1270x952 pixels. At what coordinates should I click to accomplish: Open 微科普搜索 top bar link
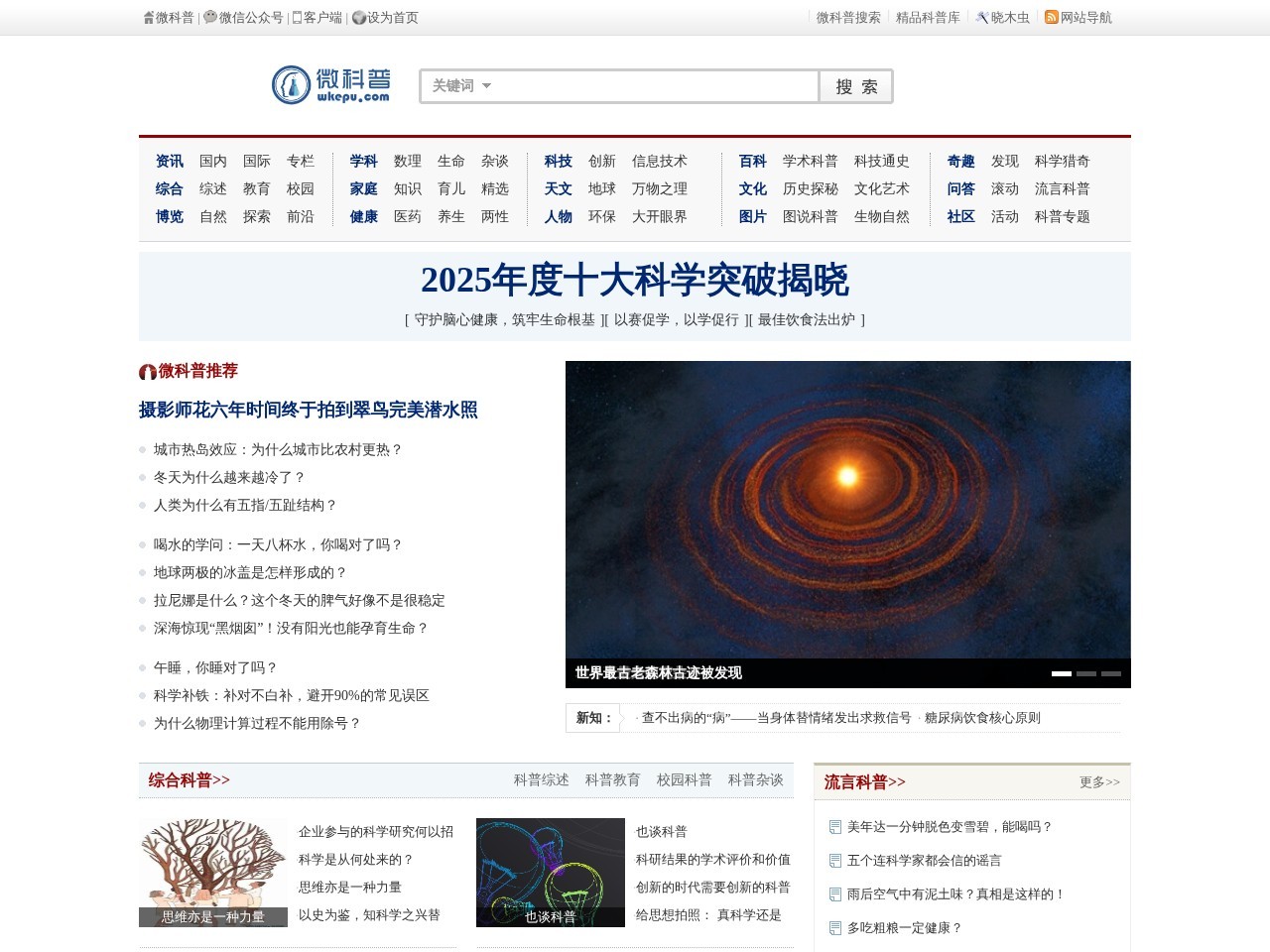pyautogui.click(x=848, y=18)
